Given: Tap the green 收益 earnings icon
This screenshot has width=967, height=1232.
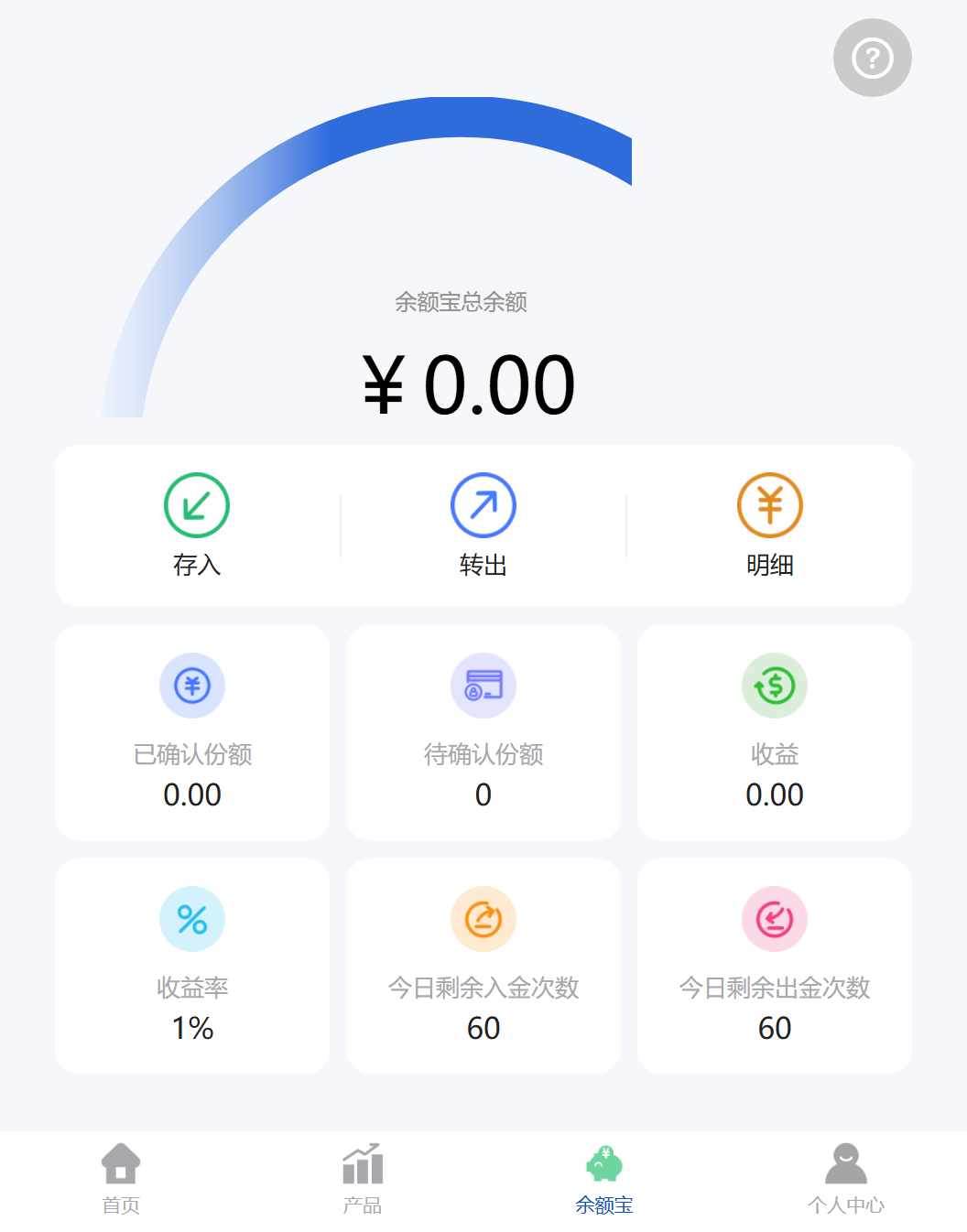Looking at the screenshot, I should click(775, 686).
